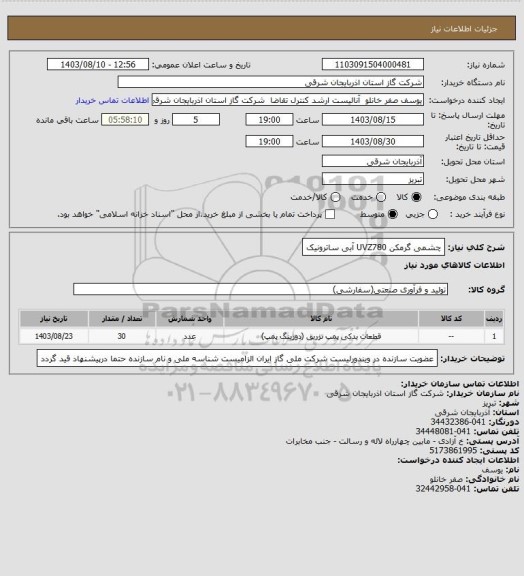Viewport: 524px width, 576px height.
Task: Click the ردیف column header
Action: [x=494, y=318]
